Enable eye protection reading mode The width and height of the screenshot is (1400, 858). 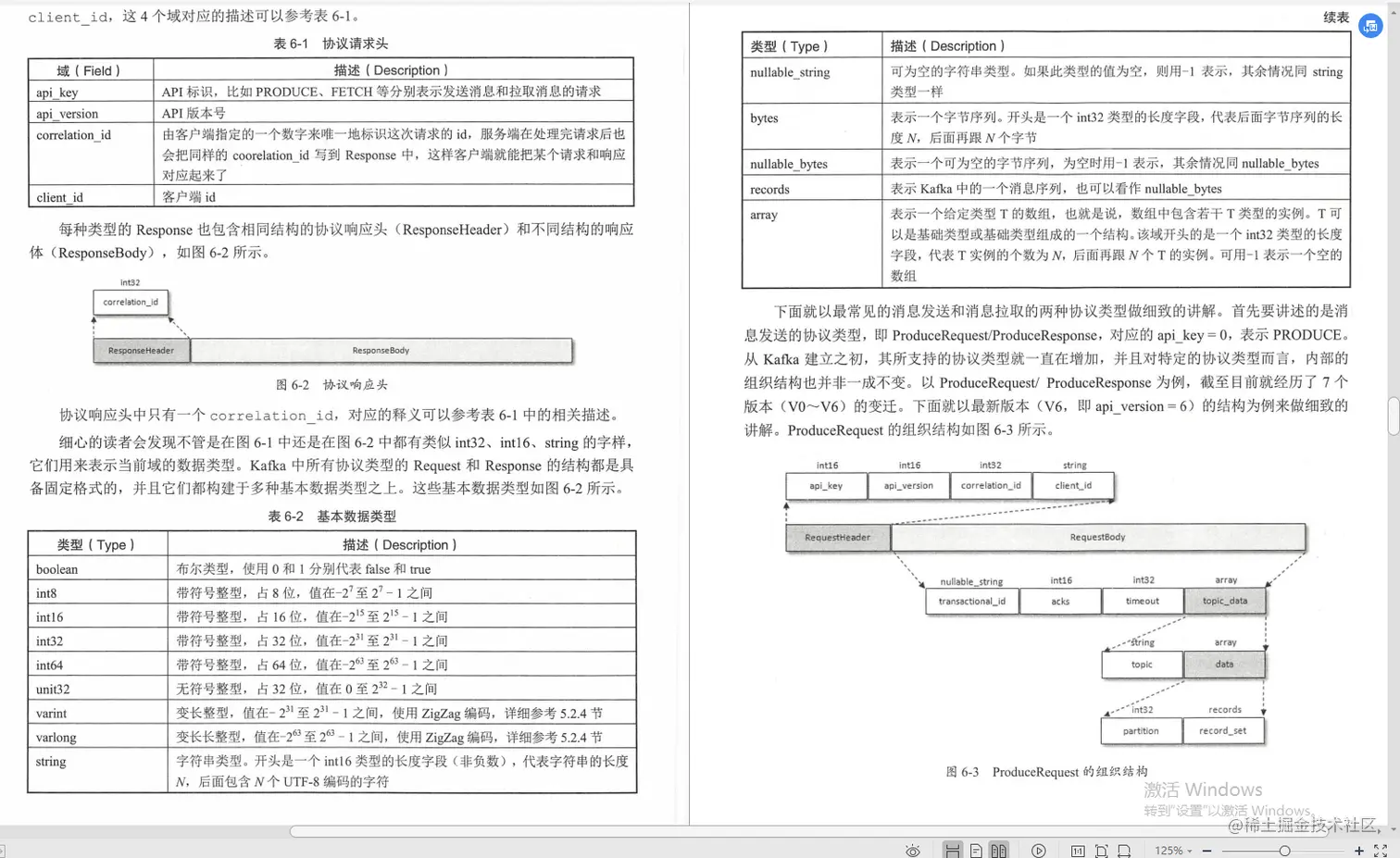click(913, 851)
